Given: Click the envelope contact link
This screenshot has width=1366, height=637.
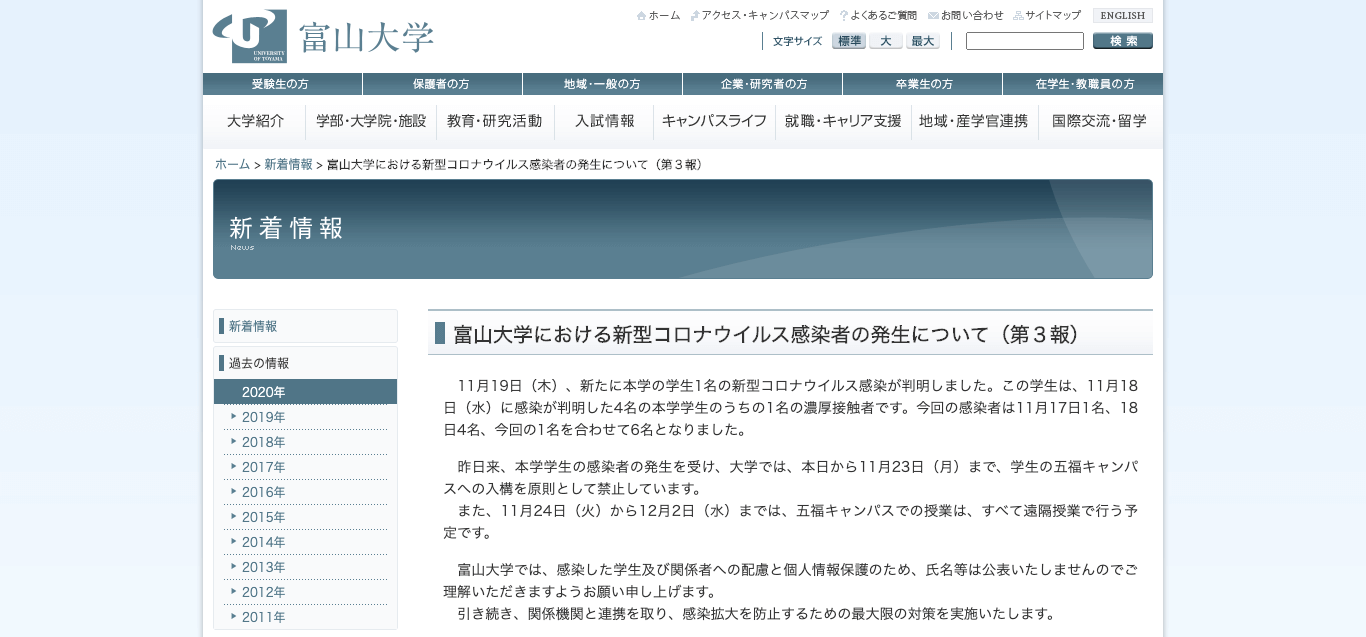Looking at the screenshot, I should coord(966,16).
